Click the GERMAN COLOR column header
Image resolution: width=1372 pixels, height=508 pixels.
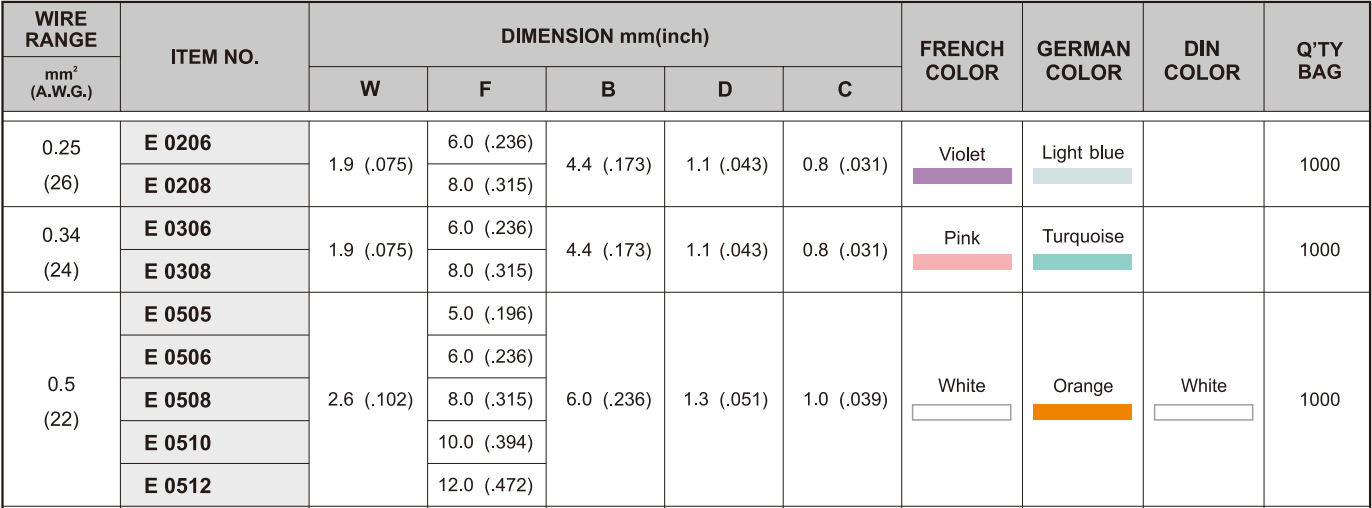[x=1083, y=60]
